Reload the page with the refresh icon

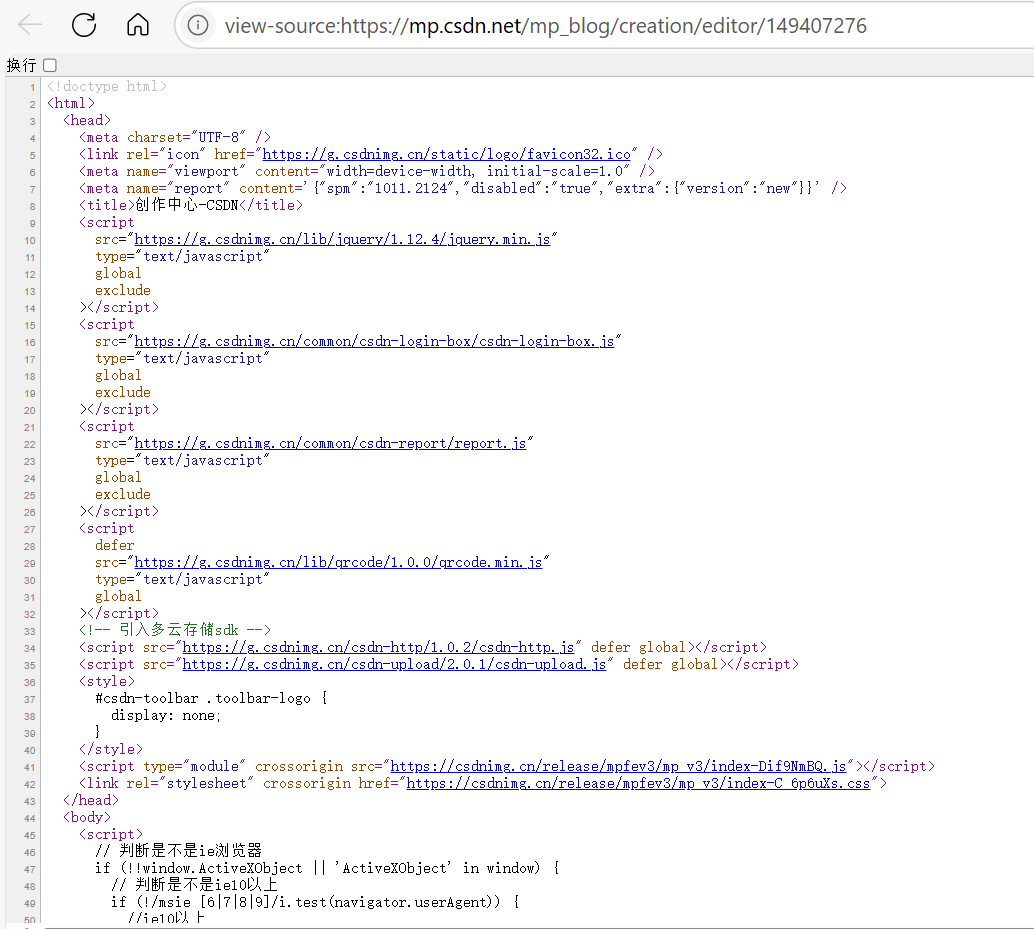(84, 26)
